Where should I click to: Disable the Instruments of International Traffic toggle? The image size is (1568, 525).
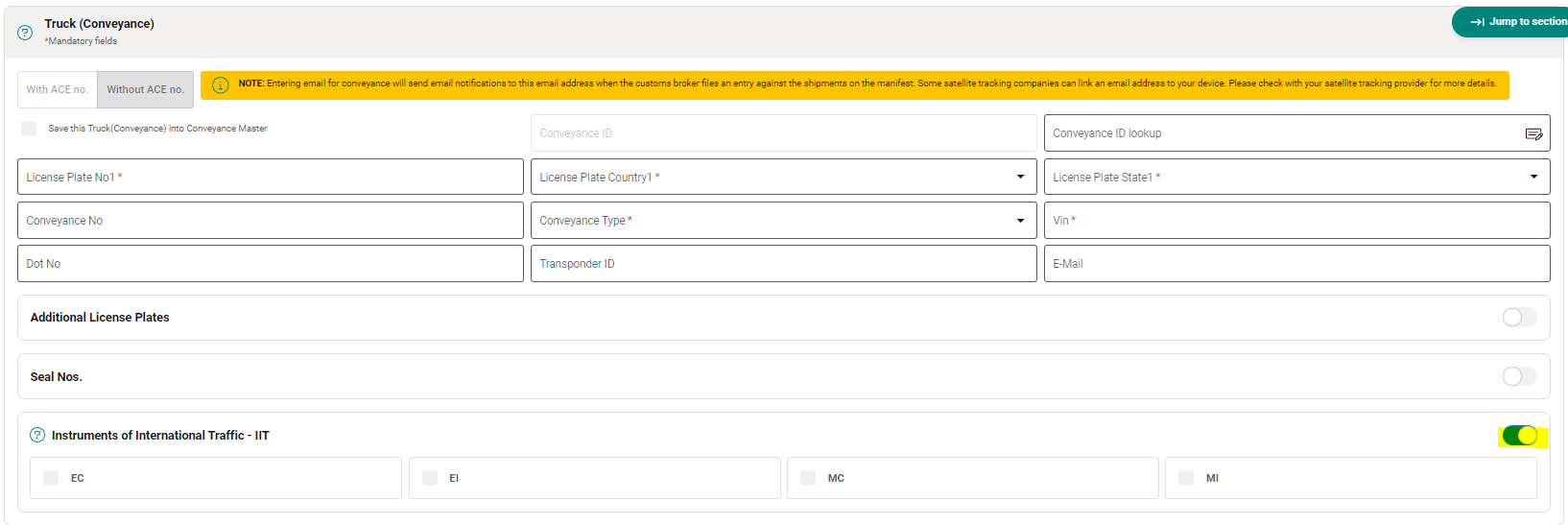click(1519, 436)
